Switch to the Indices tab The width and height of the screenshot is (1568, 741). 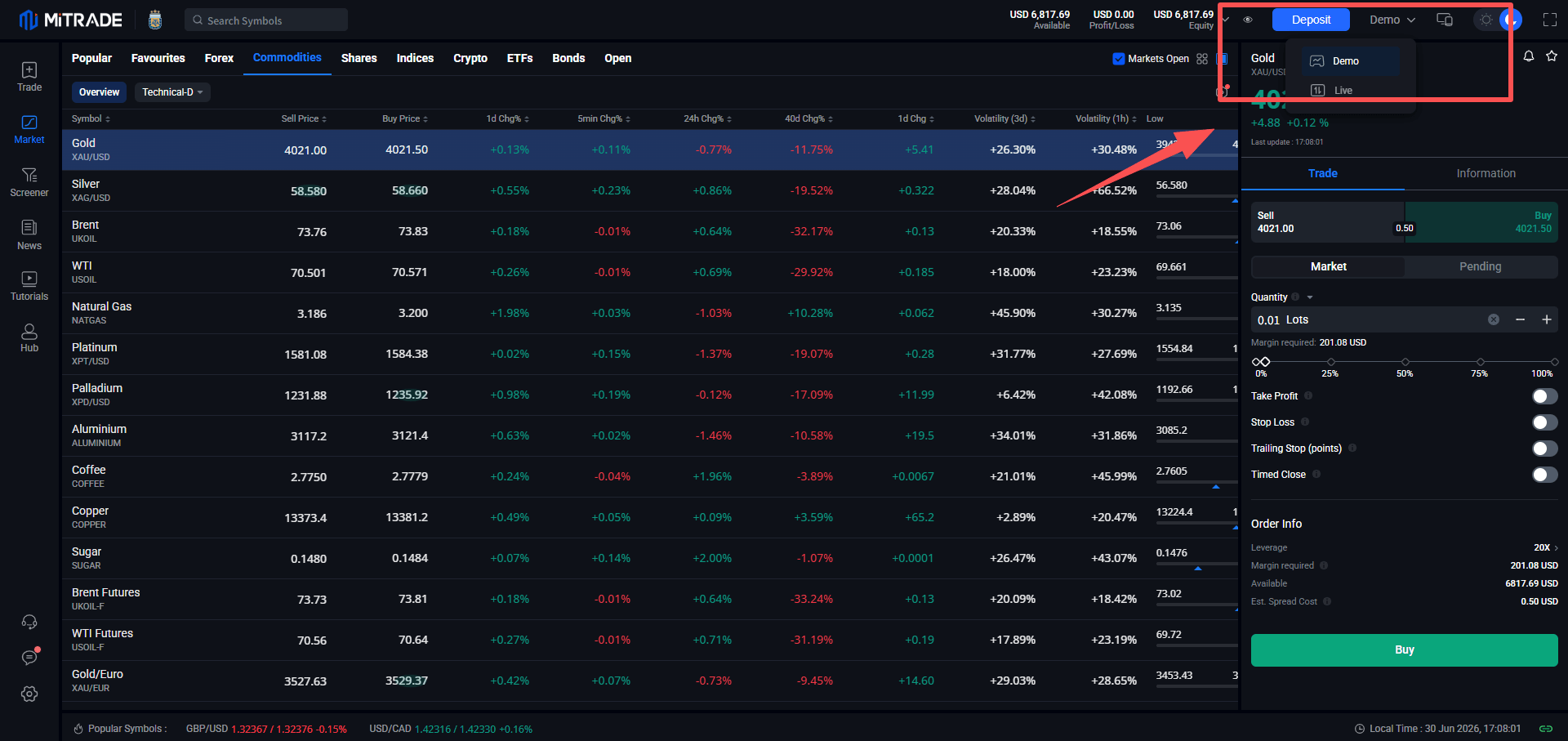(415, 58)
